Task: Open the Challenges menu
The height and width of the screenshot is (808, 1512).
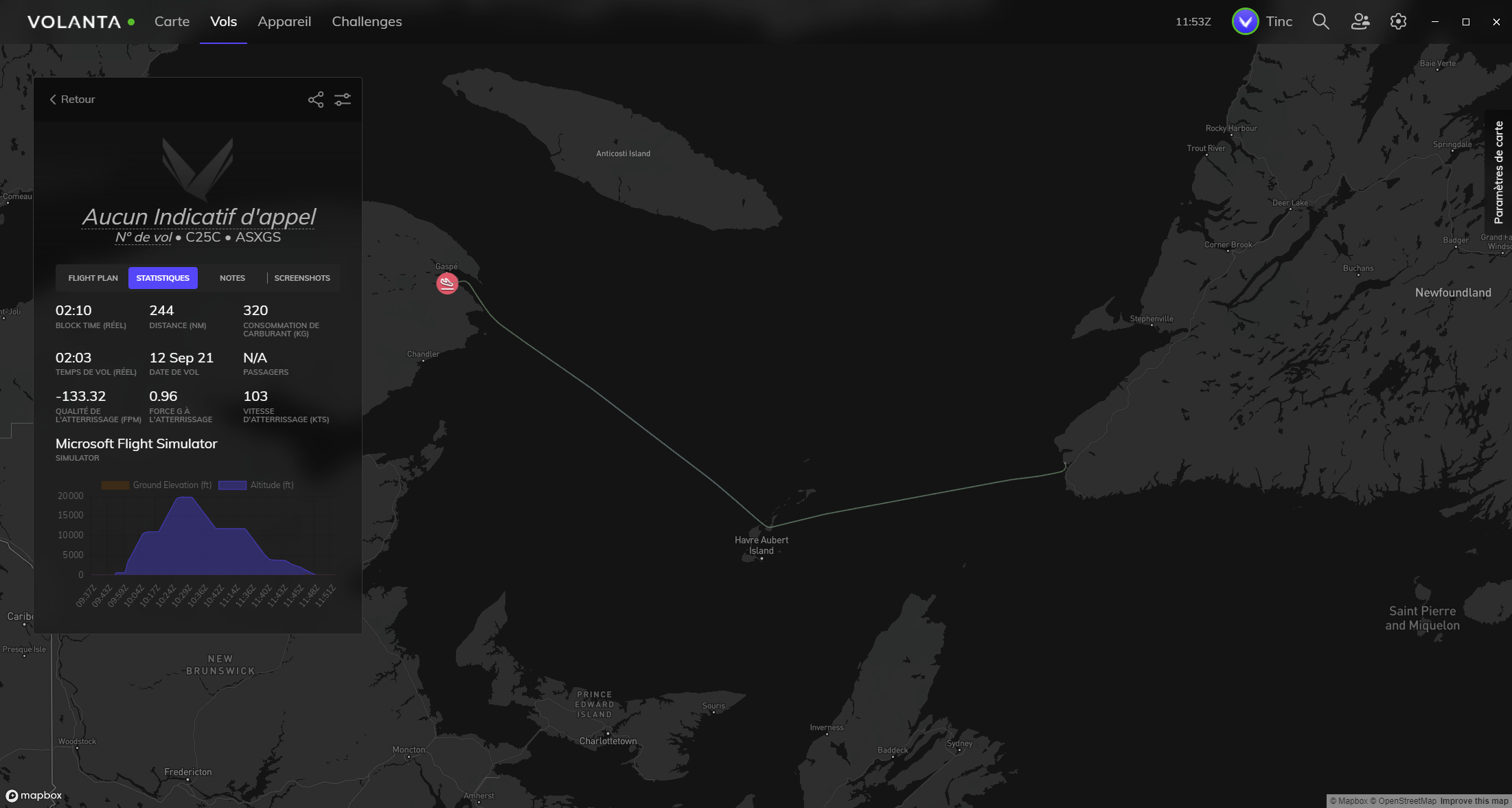Action: (367, 21)
